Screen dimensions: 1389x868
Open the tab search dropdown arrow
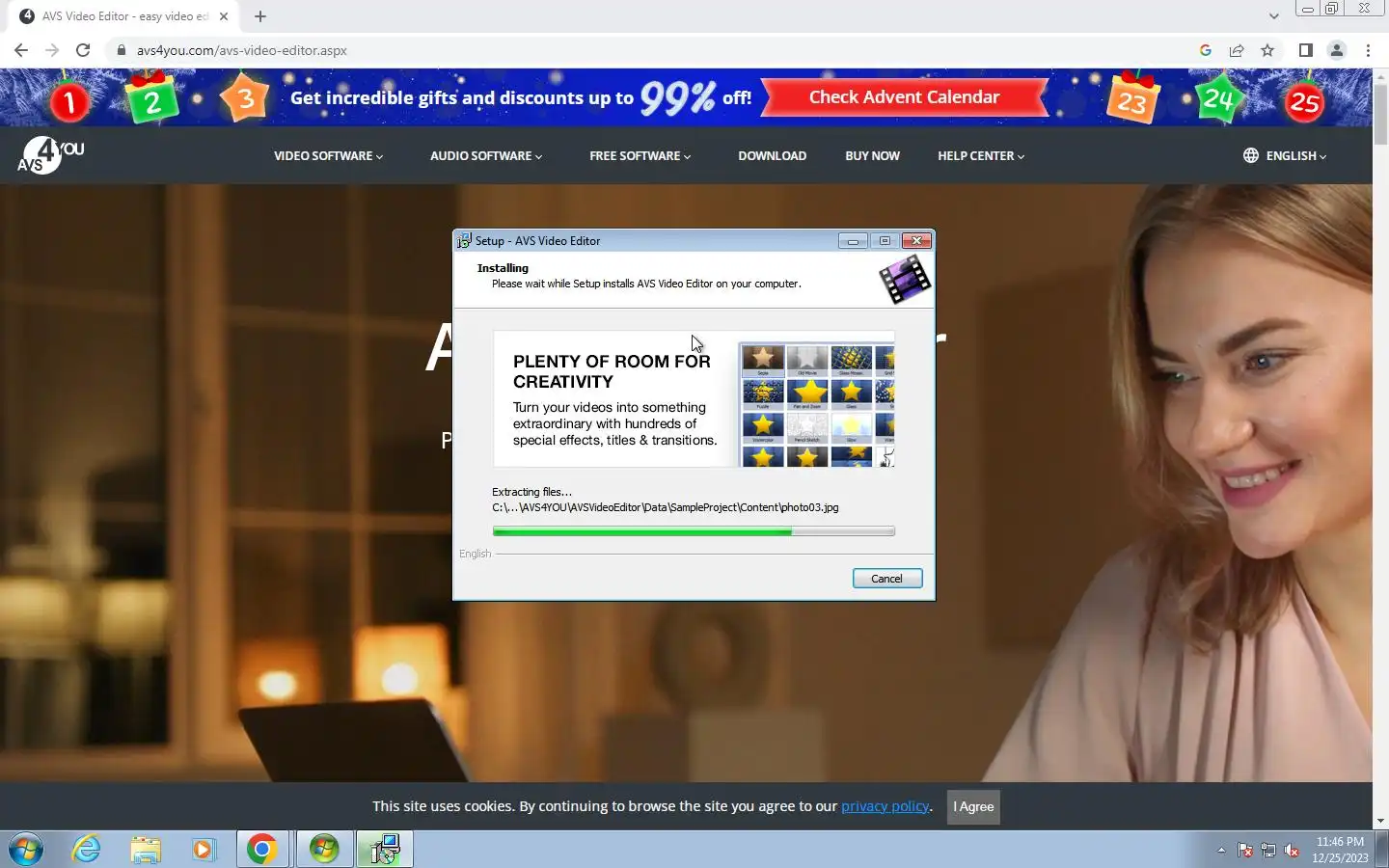click(1273, 16)
